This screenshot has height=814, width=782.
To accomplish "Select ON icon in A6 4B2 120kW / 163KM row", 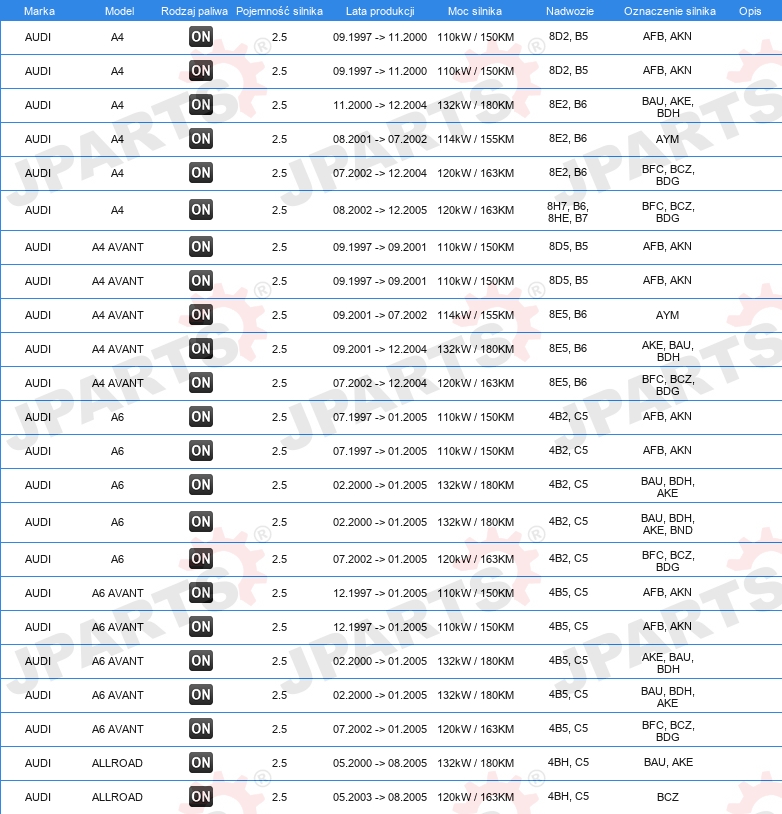I will coord(201,559).
